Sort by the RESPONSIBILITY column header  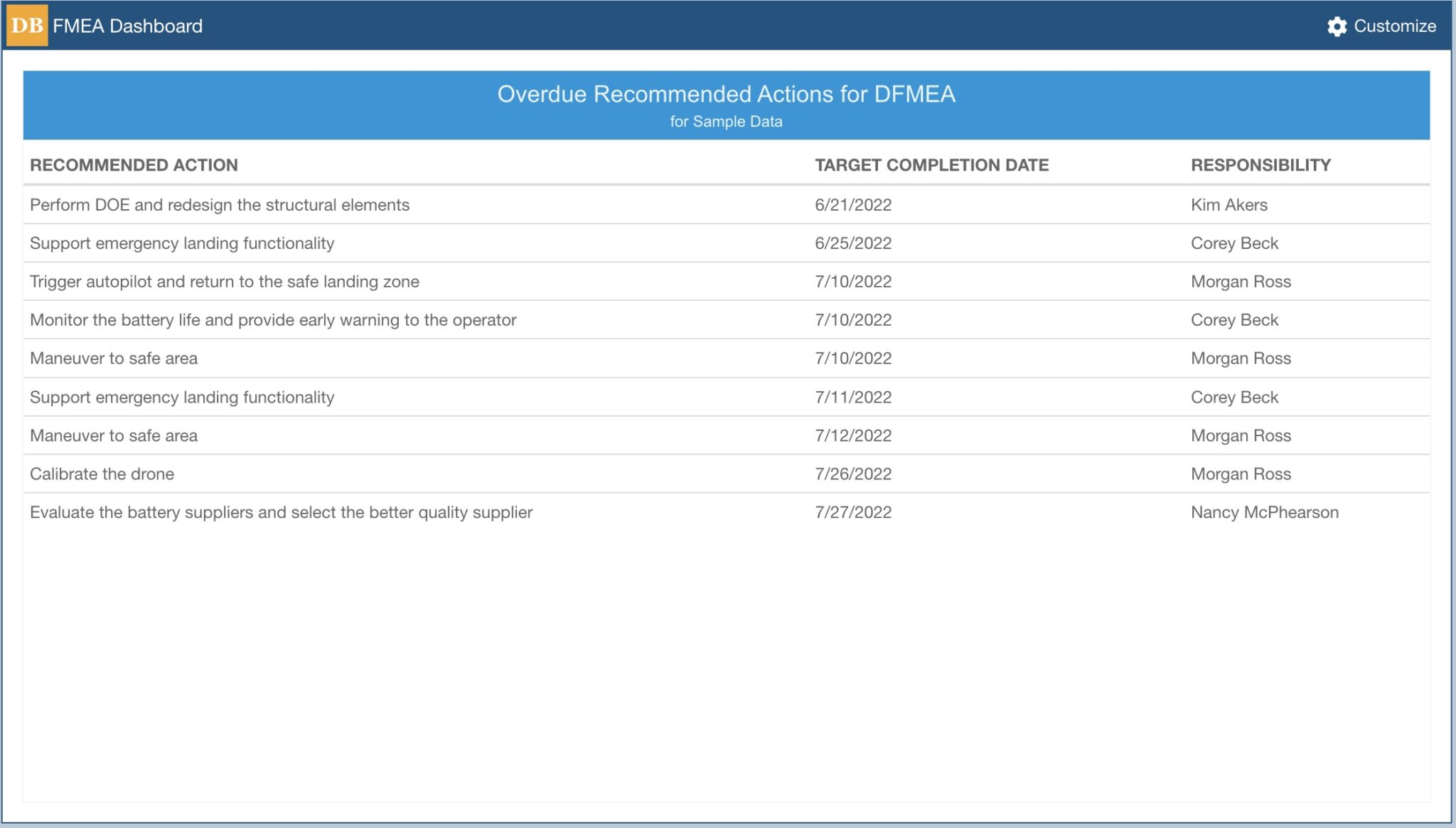pos(1261,164)
